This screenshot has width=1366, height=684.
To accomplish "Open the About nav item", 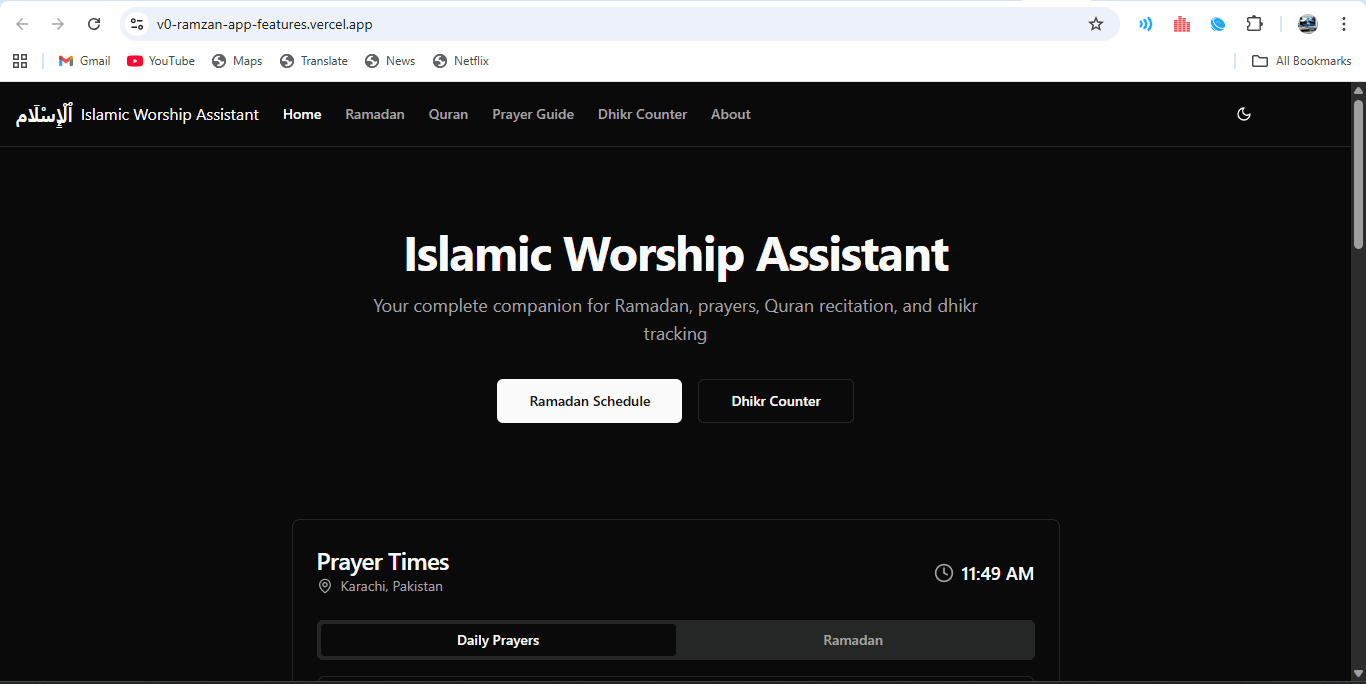I will point(731,114).
